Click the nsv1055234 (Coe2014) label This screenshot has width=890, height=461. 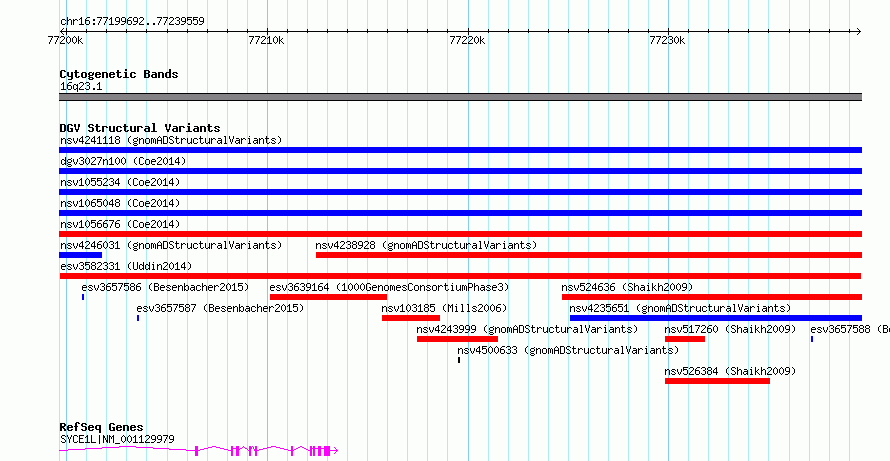tap(120, 182)
